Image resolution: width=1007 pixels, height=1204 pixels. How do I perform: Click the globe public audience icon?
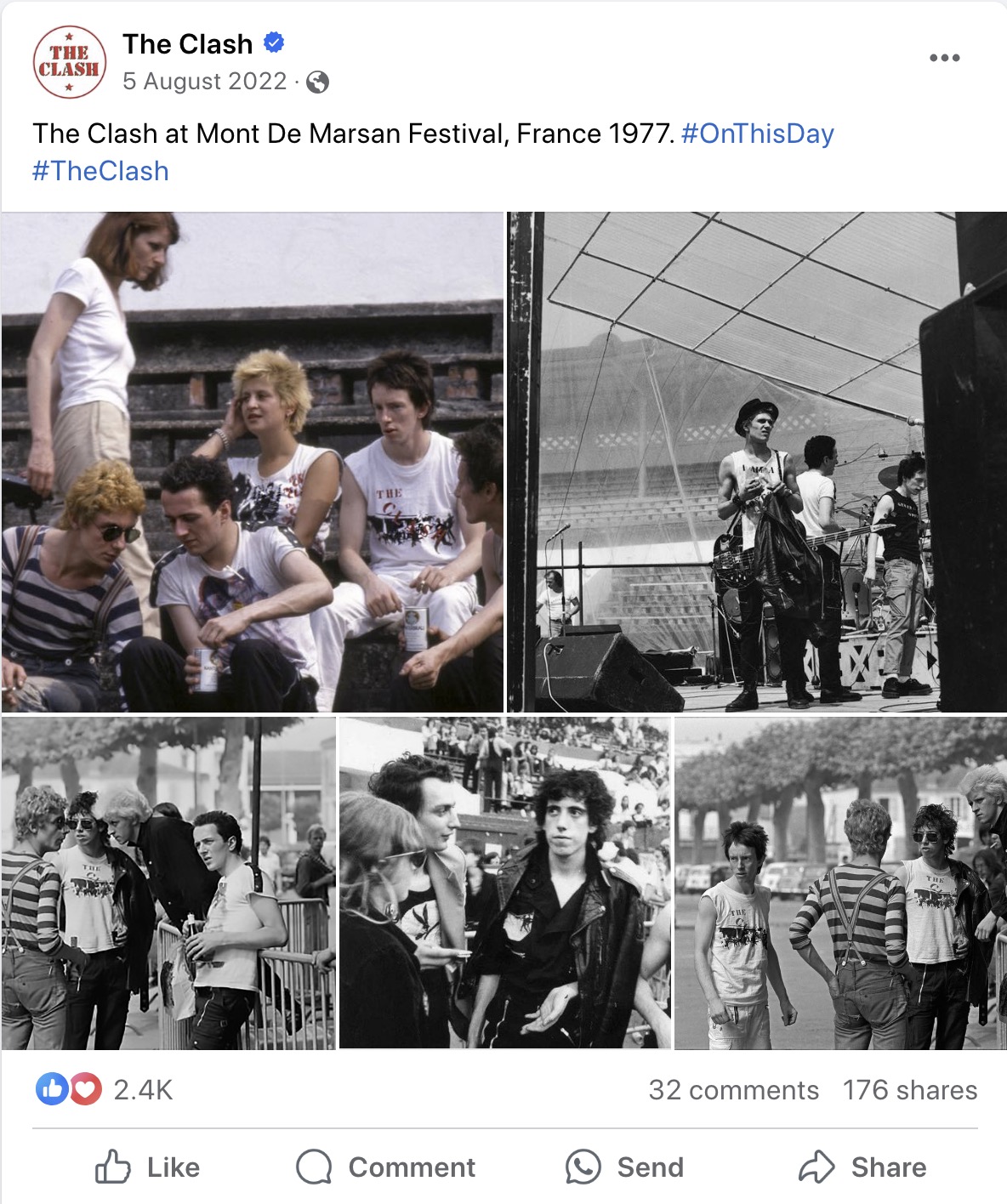coord(317,82)
